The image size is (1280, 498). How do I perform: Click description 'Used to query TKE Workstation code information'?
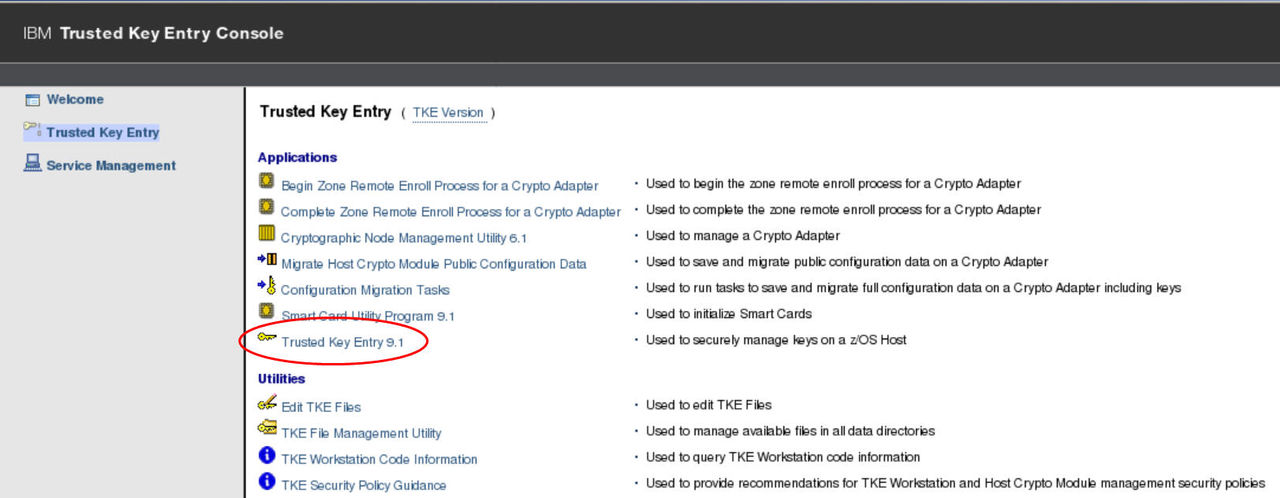[783, 457]
